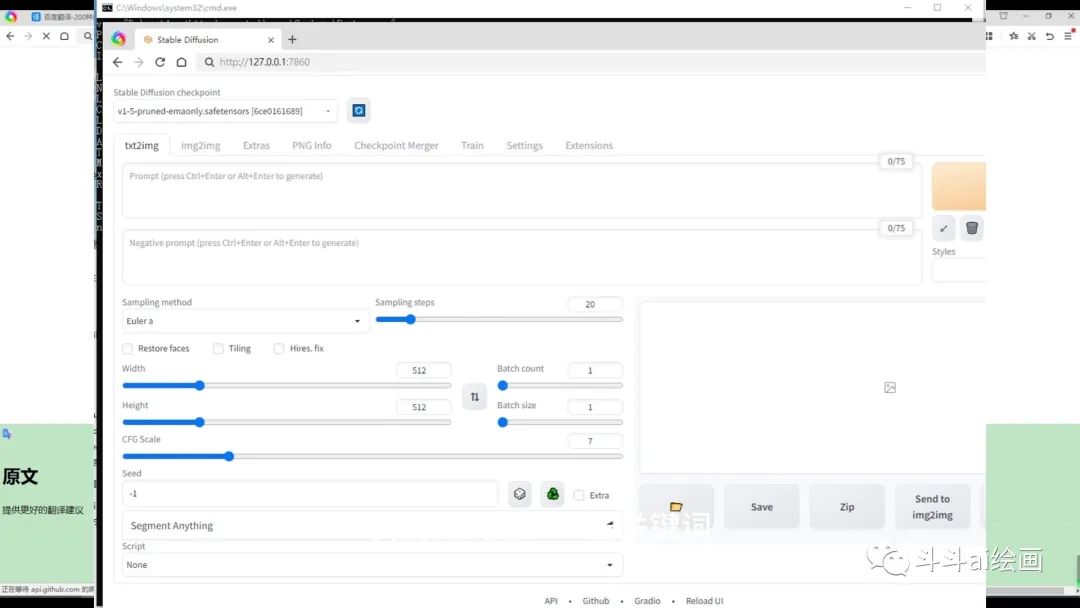
Task: Enable the Tiling checkbox
Action: pos(218,348)
